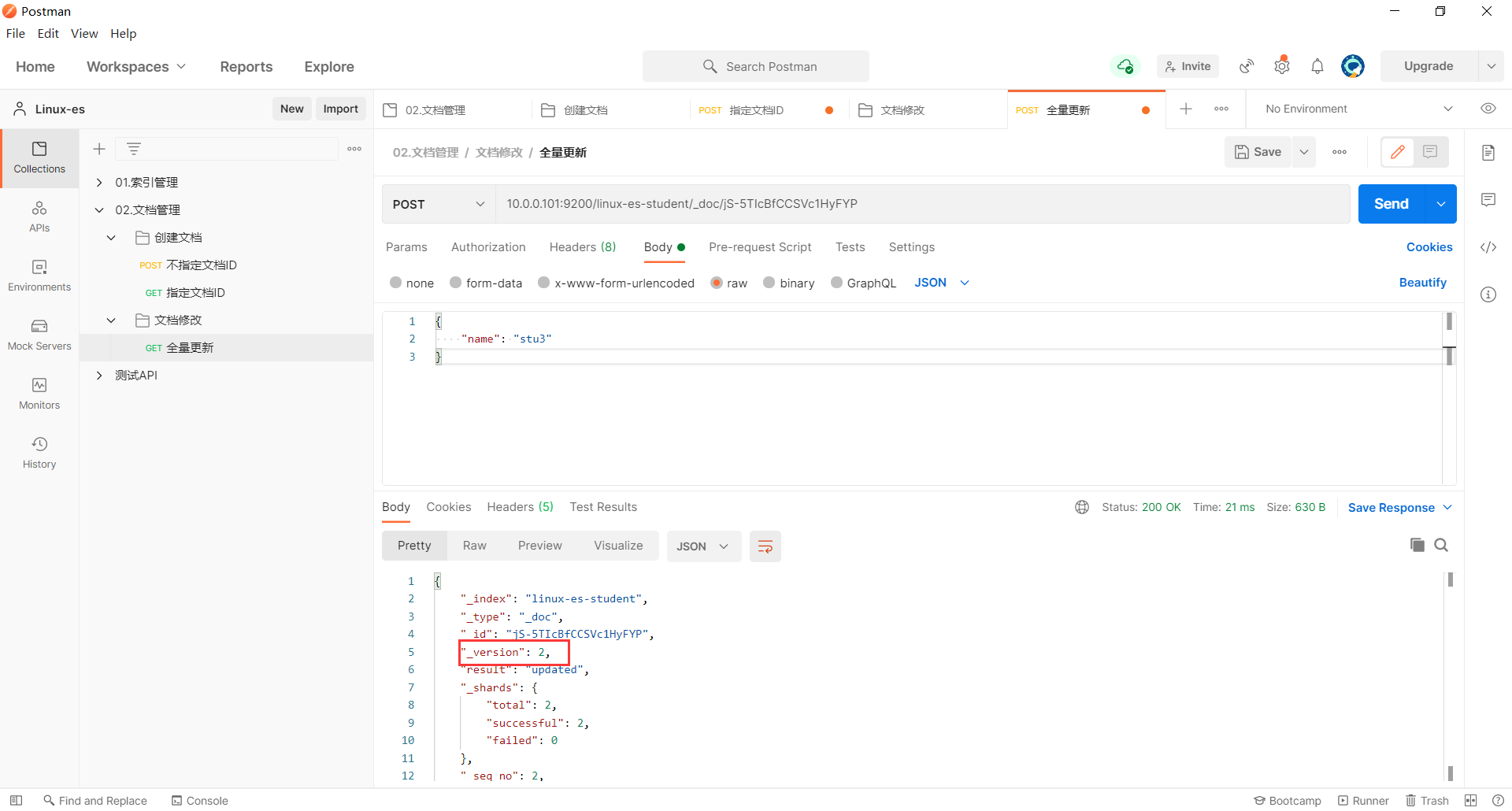1512x811 pixels.
Task: Copy the response body
Action: (1417, 545)
